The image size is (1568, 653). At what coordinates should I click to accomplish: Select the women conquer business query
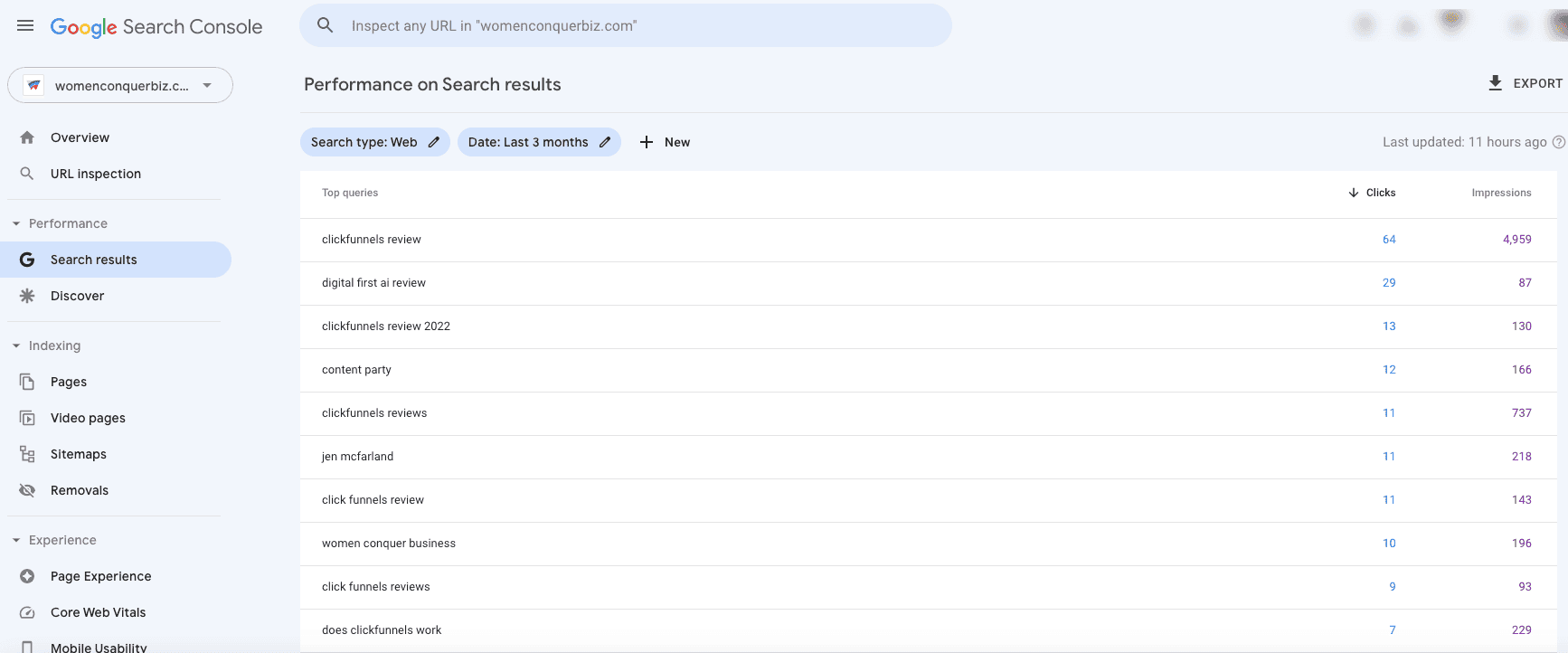coord(929,544)
